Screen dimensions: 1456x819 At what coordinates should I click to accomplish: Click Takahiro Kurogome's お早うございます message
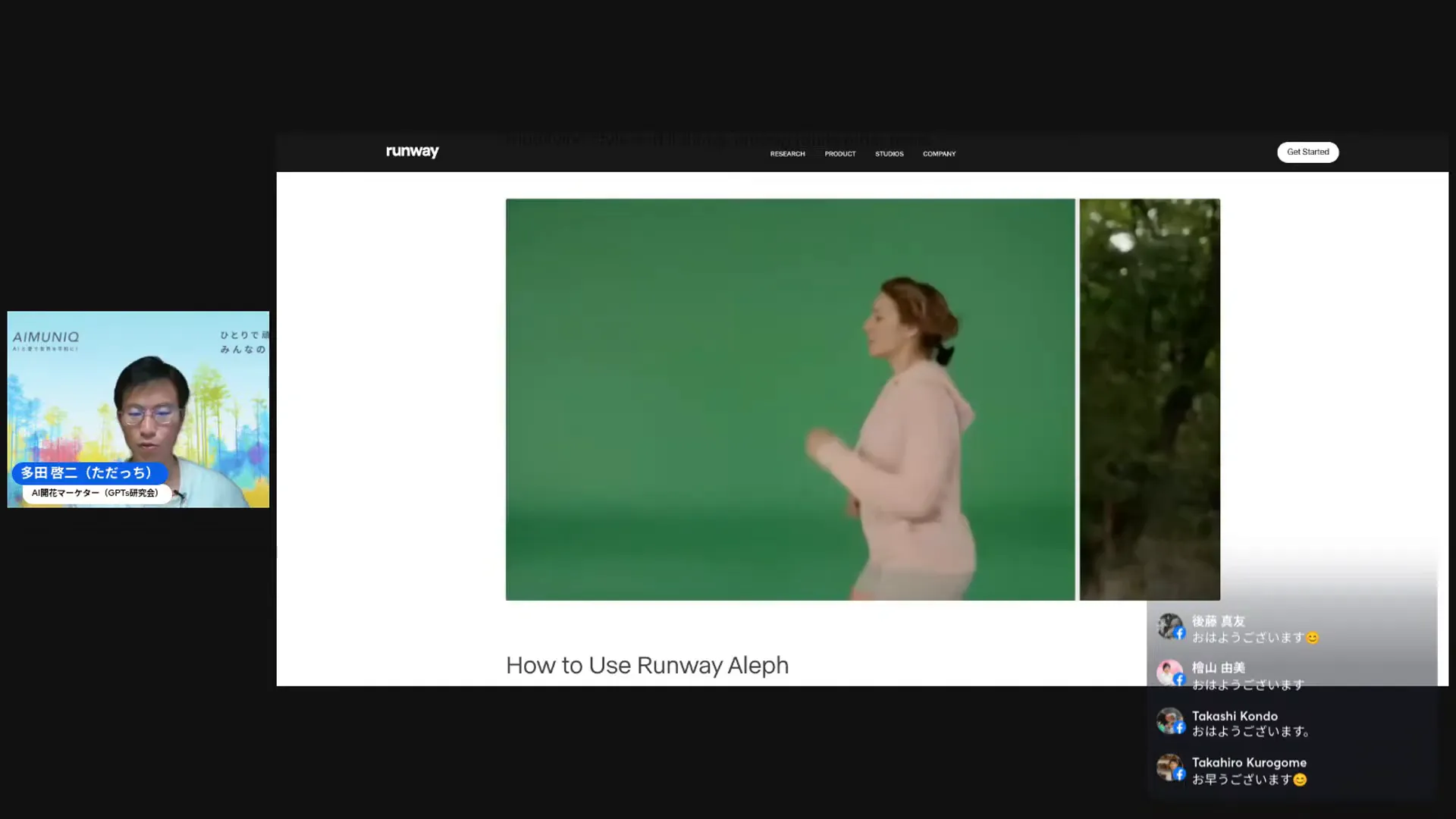(x=1249, y=780)
